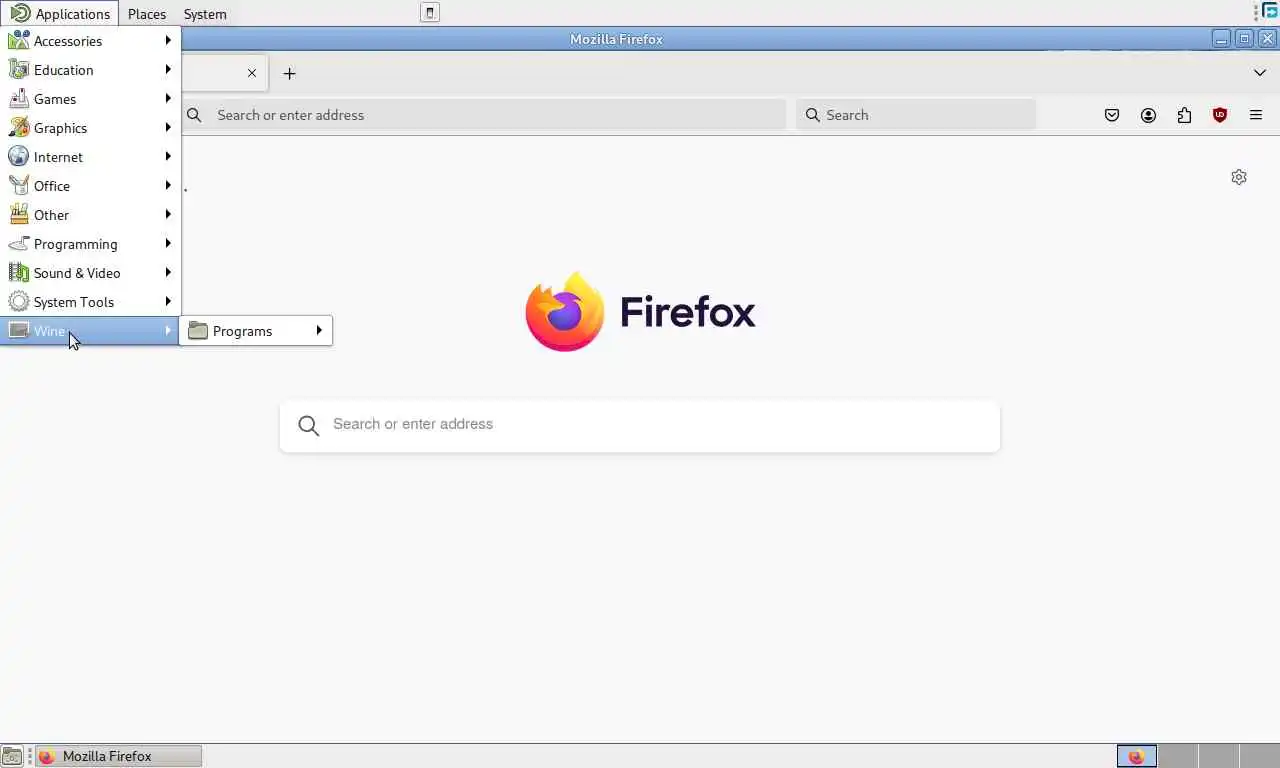The height and width of the screenshot is (768, 1280).
Task: Open the Other menu category
Action: click(x=90, y=215)
